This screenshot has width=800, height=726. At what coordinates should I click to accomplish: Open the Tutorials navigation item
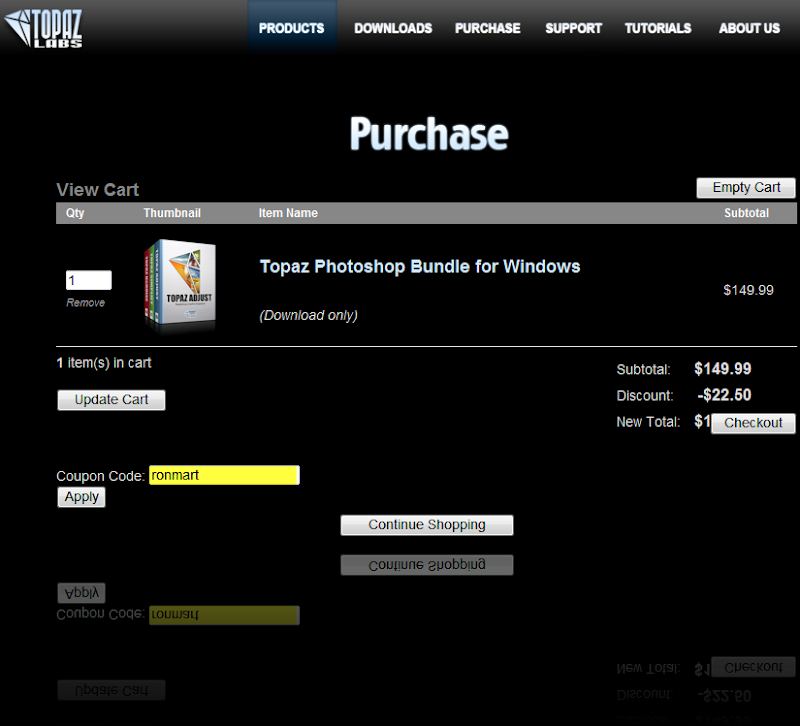pos(658,28)
